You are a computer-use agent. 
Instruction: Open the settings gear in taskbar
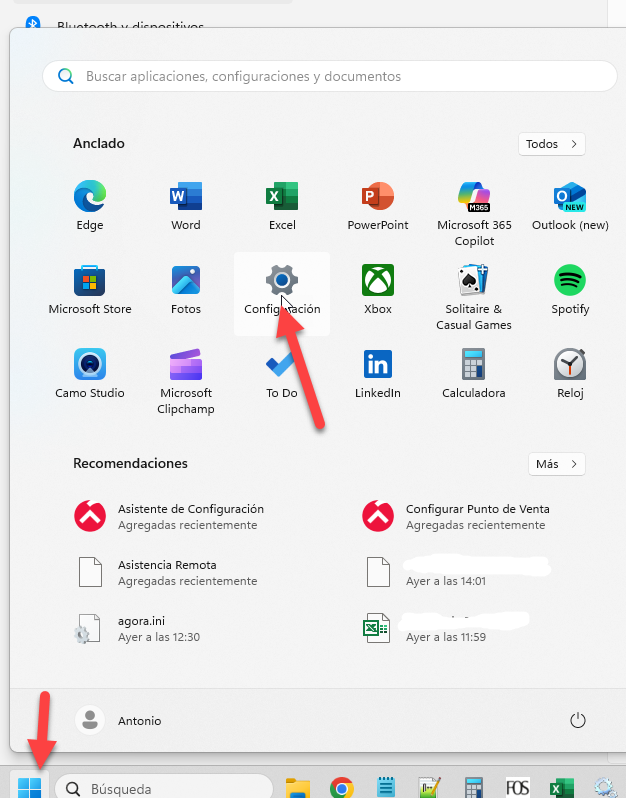605,788
